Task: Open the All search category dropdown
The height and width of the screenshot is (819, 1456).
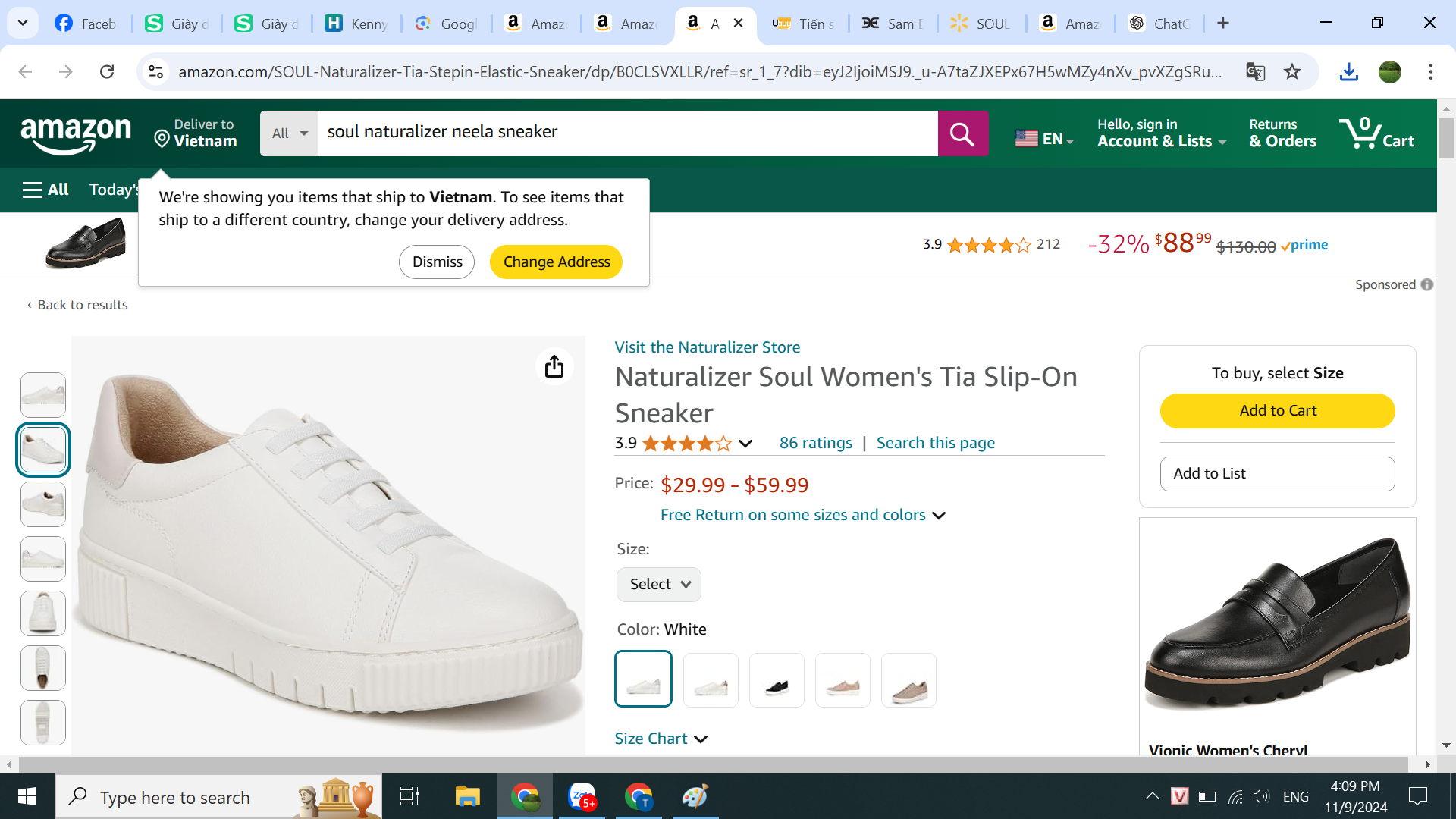Action: [x=289, y=133]
